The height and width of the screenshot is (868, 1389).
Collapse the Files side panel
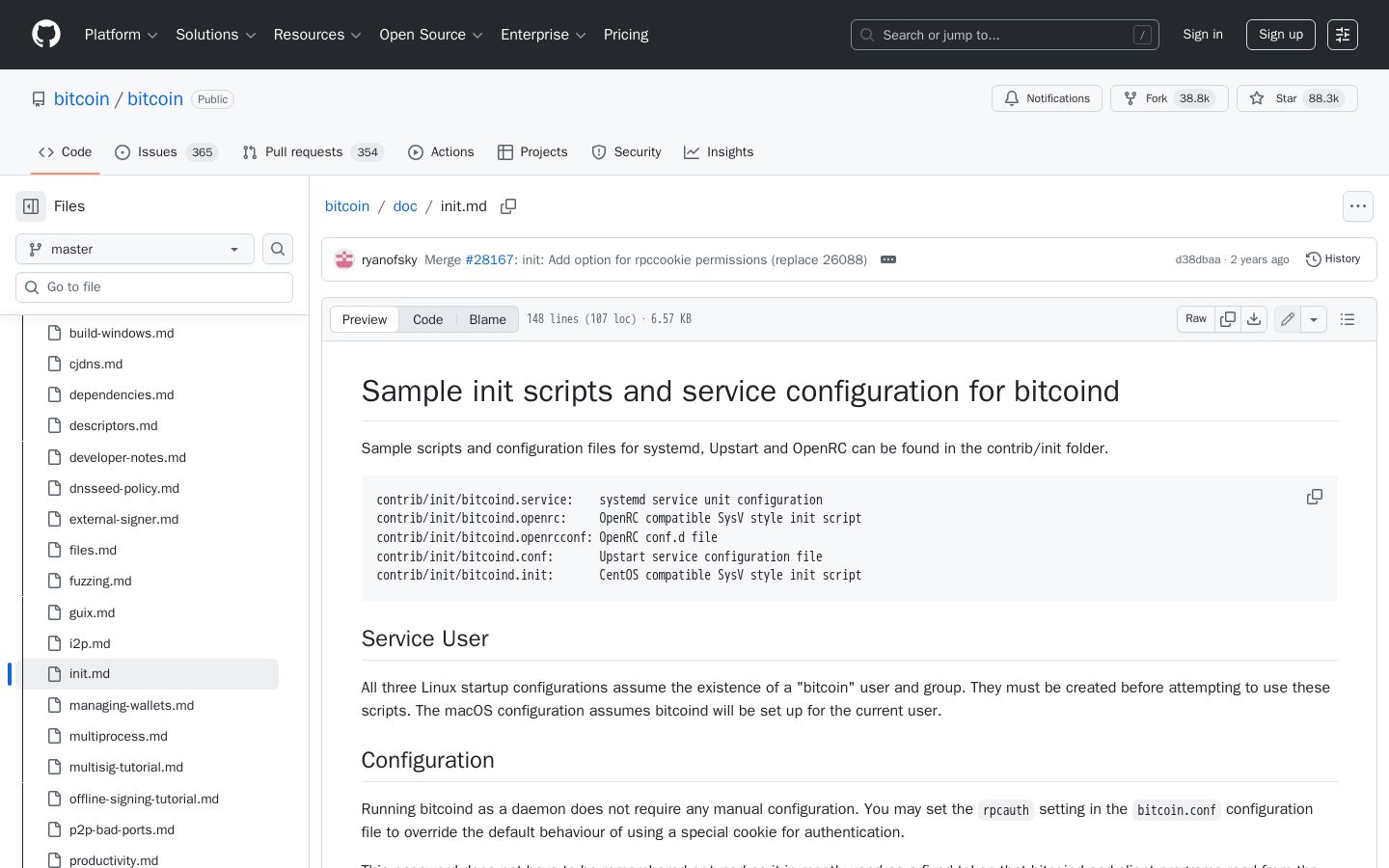click(x=31, y=206)
